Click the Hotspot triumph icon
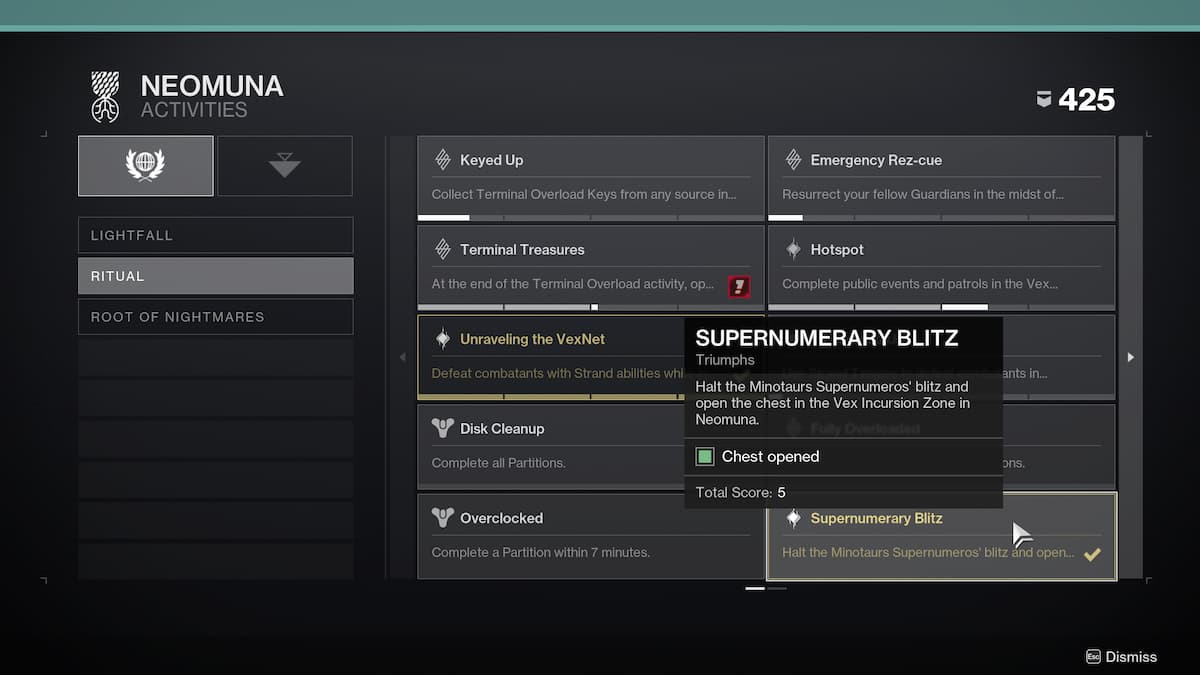 point(794,249)
